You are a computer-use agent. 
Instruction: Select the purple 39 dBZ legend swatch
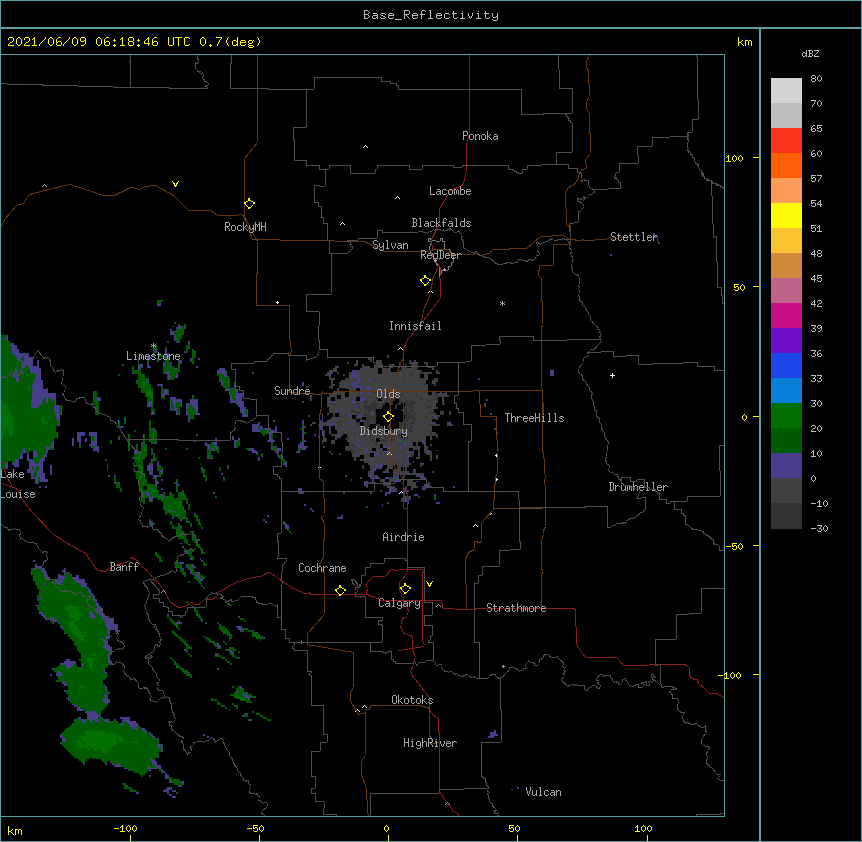[786, 340]
